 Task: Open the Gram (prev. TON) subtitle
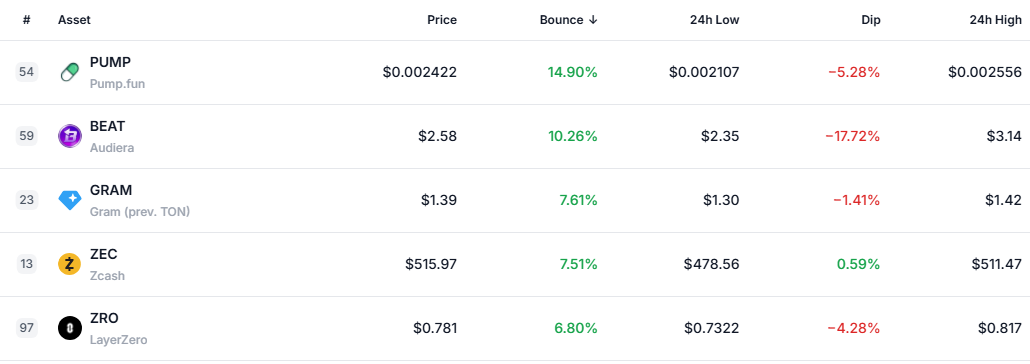[x=140, y=212]
